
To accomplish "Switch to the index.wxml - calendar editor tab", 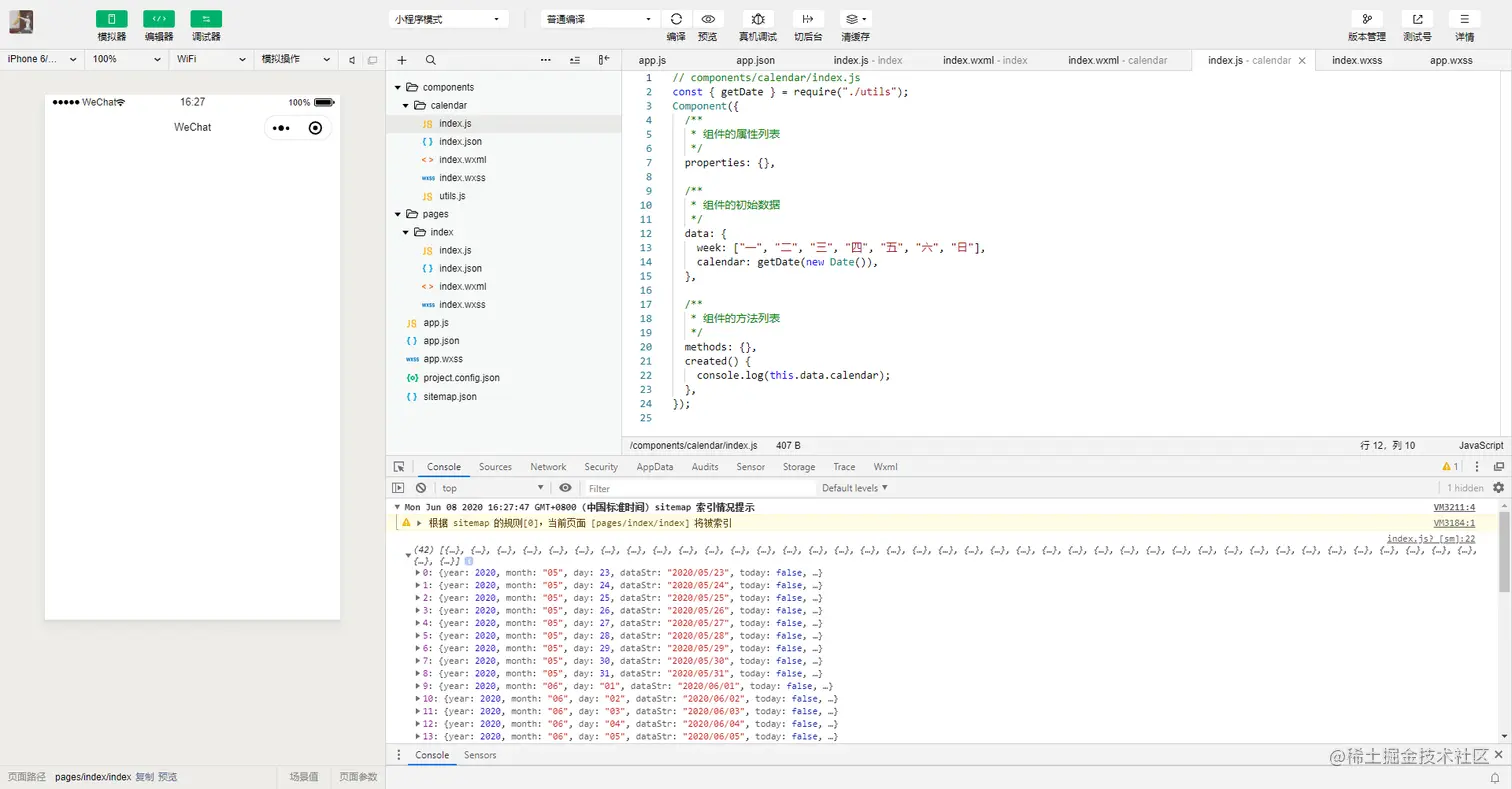I will tap(1117, 60).
